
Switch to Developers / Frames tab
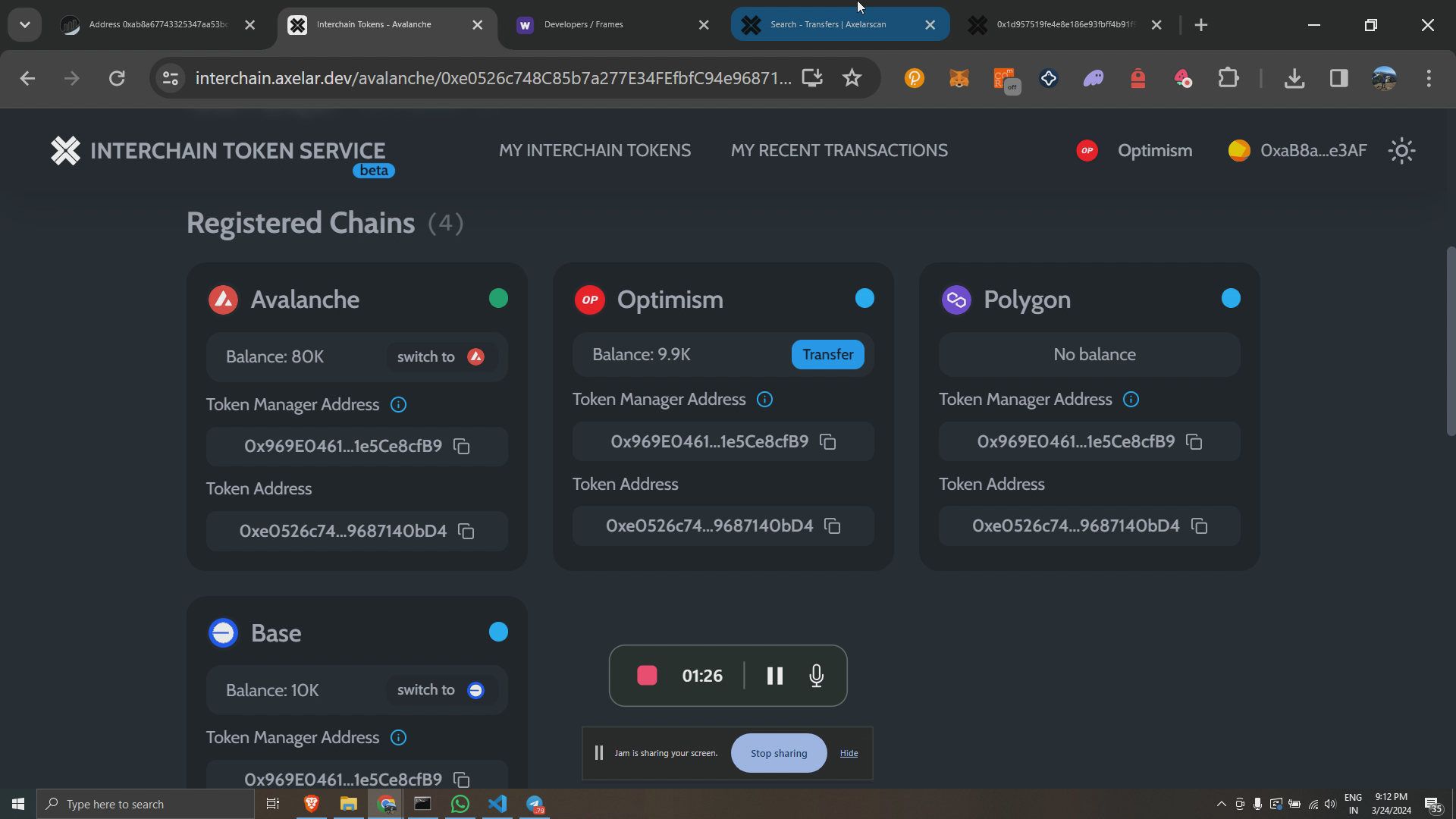click(x=613, y=25)
